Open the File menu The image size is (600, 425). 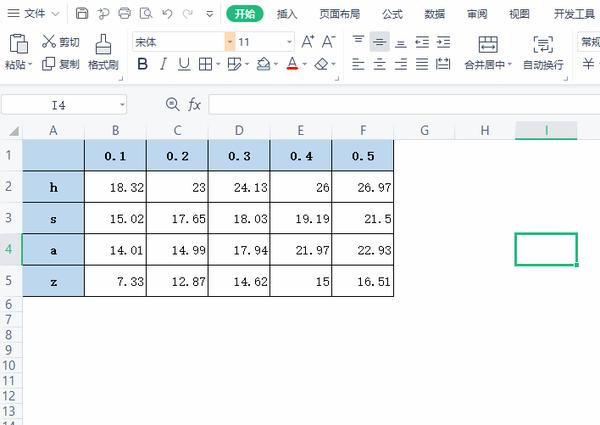click(x=33, y=14)
